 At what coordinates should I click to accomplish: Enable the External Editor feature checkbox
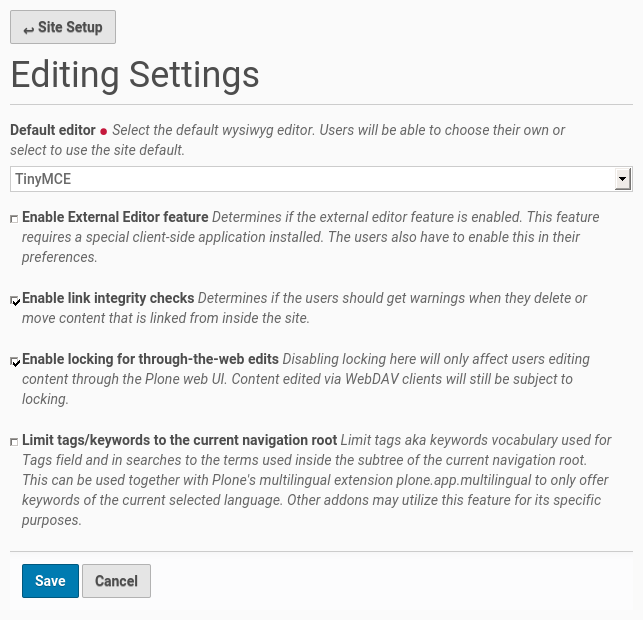14,218
